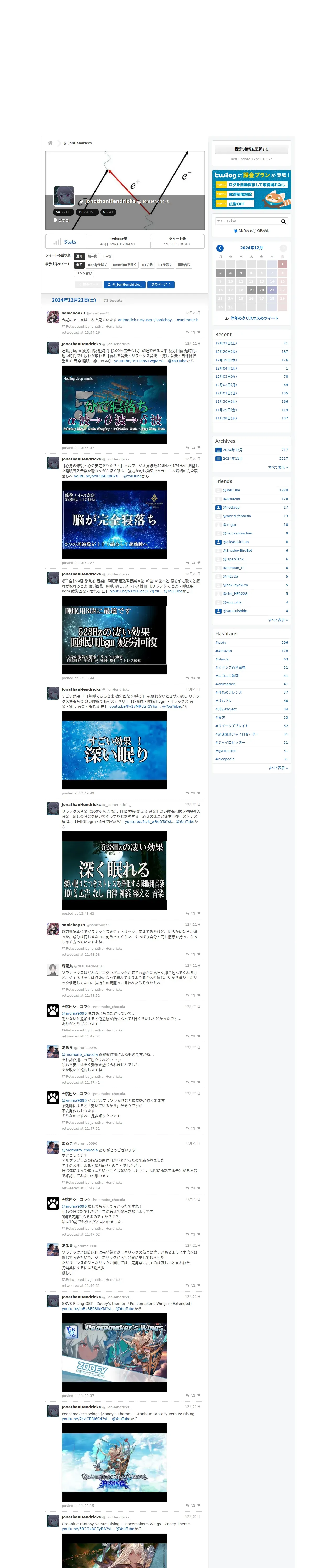Open the 2024年11月 archive link
Viewport: 336px width, 1568px height.
232,458
